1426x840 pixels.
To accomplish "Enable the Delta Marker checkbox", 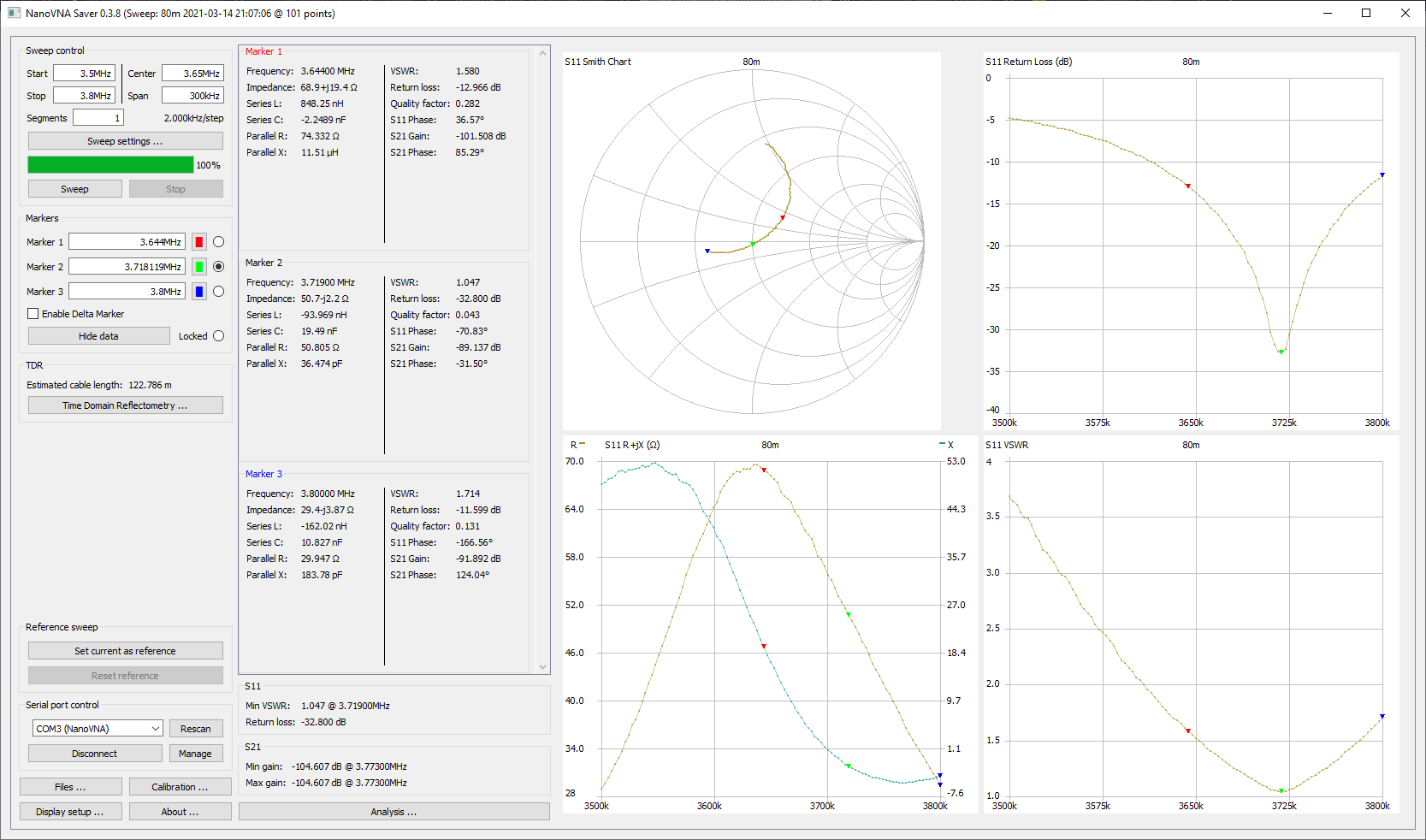I will point(33,314).
